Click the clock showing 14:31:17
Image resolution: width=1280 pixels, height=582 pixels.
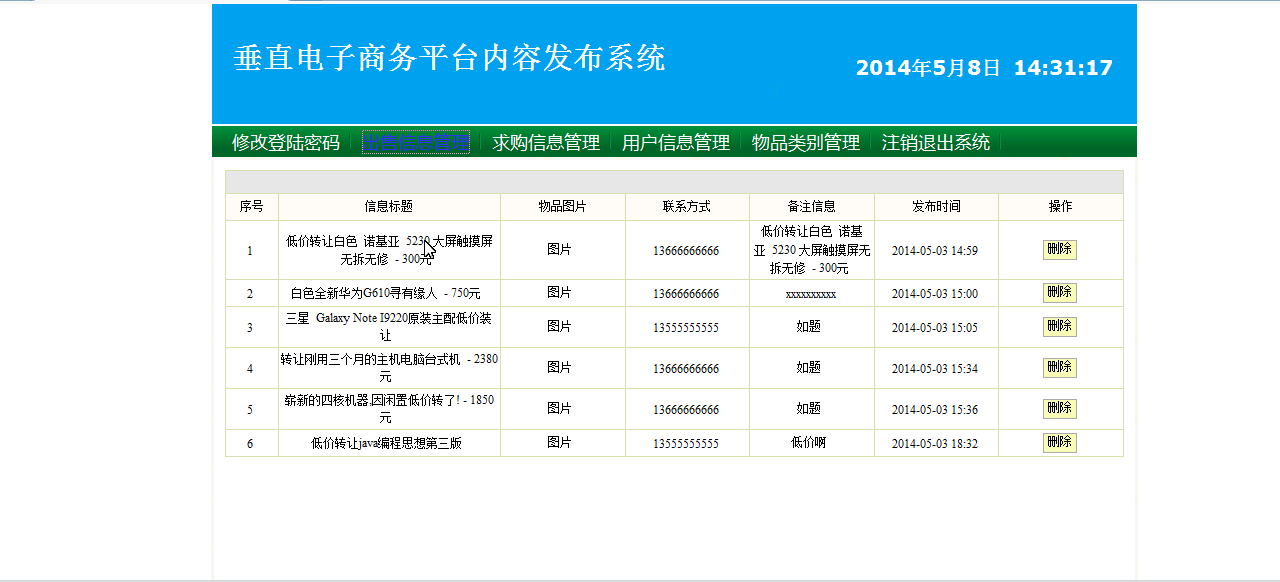coord(1063,68)
